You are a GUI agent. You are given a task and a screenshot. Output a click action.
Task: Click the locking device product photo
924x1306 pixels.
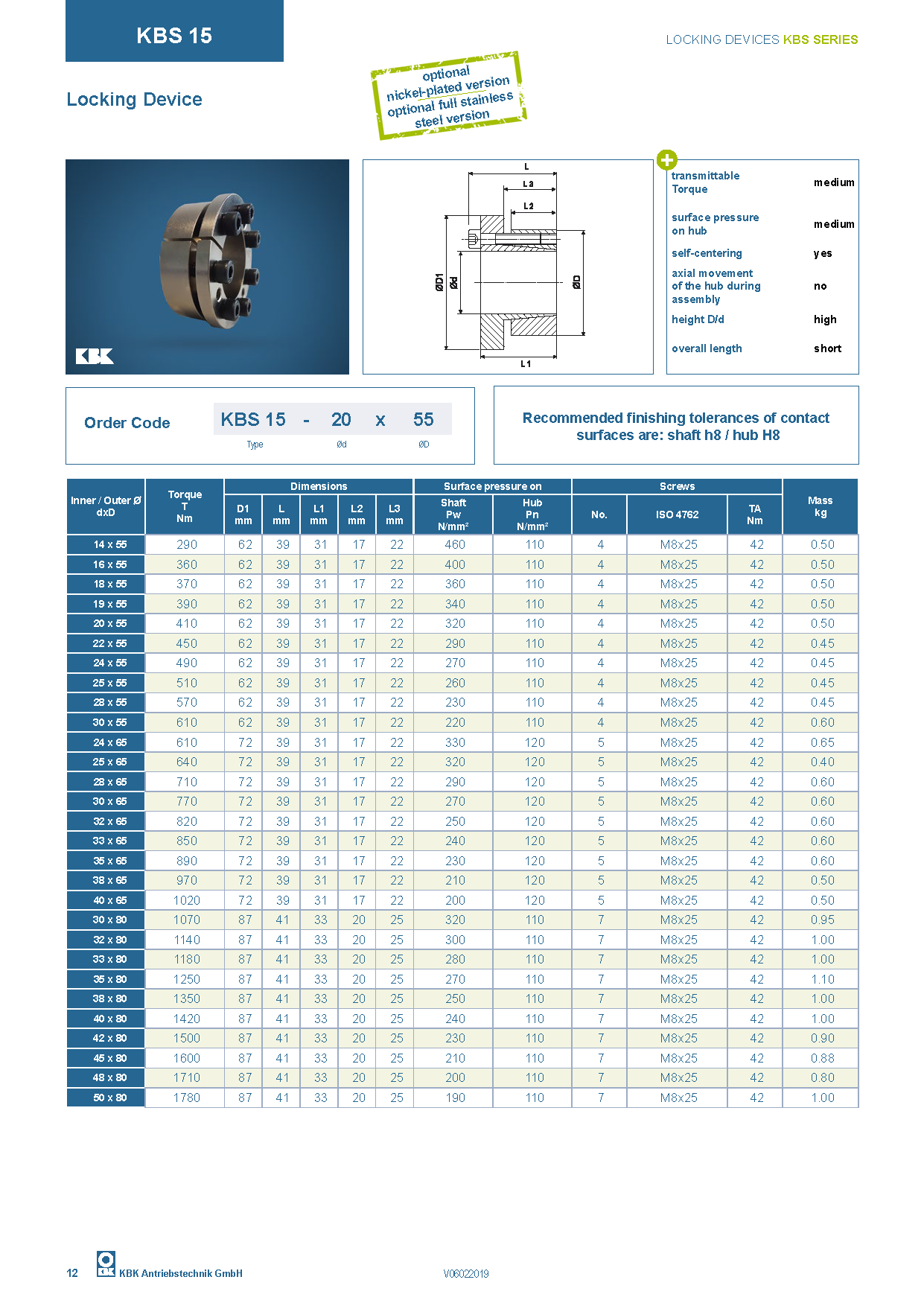[x=207, y=267]
